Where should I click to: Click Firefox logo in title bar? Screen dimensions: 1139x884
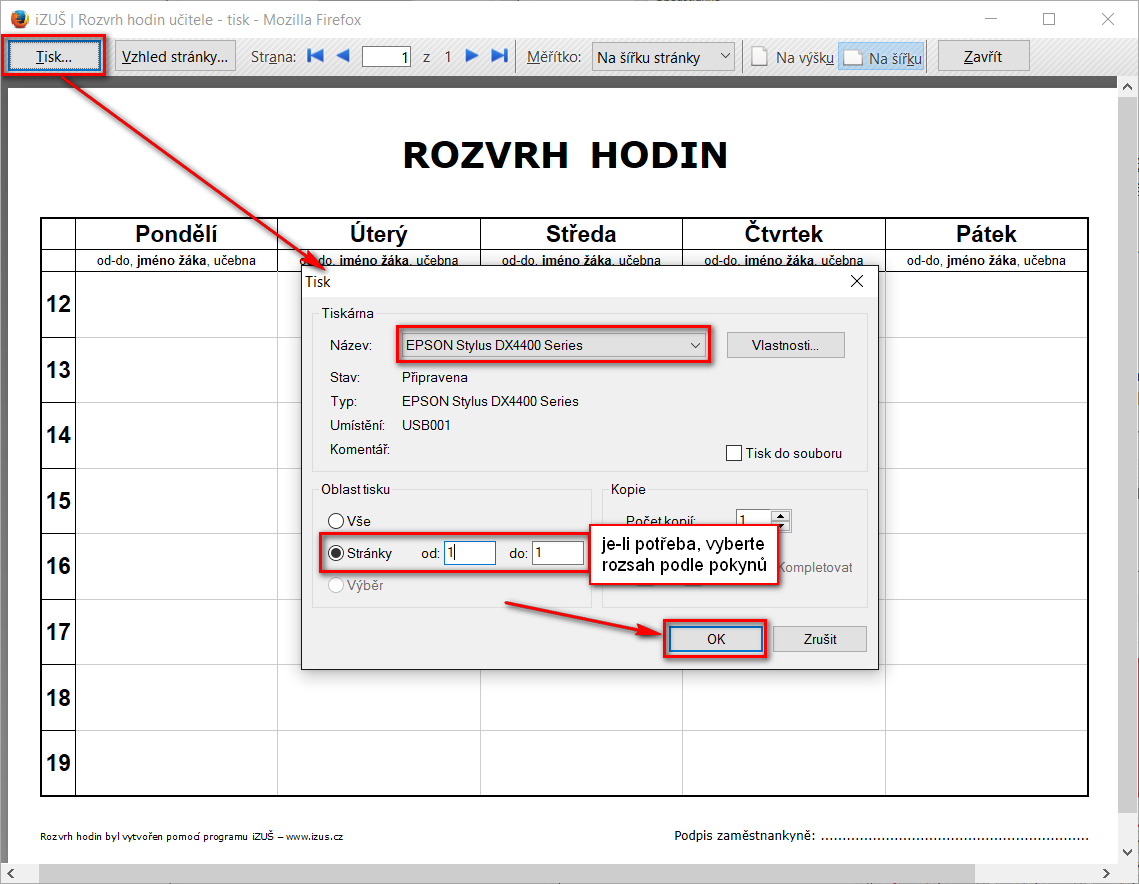coord(18,19)
